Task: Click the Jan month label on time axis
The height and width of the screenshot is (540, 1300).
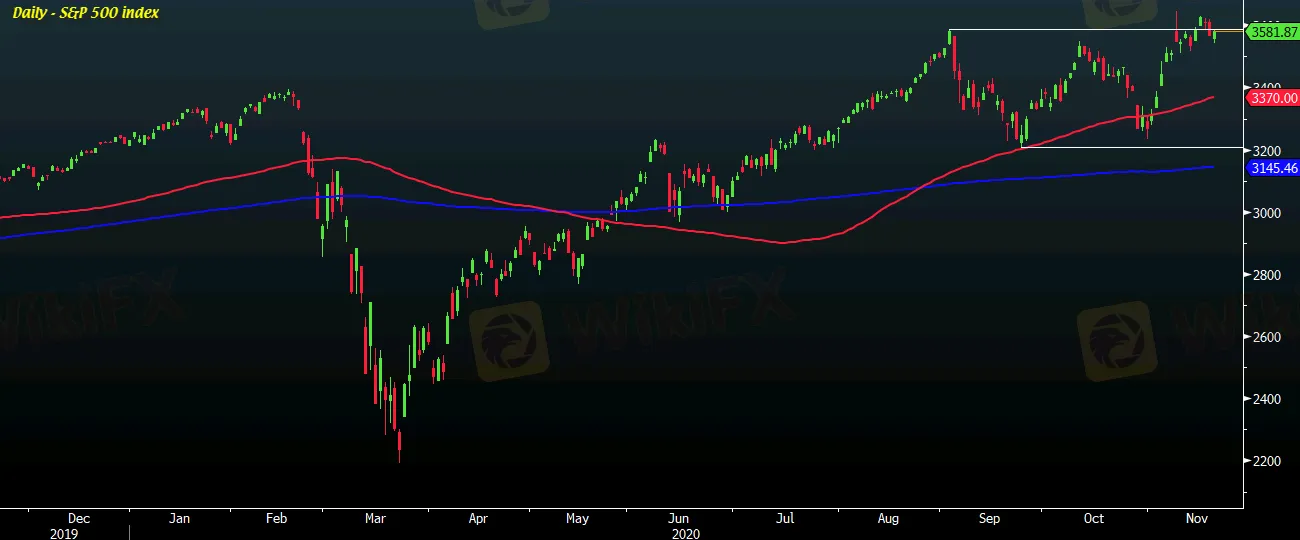Action: [x=180, y=519]
